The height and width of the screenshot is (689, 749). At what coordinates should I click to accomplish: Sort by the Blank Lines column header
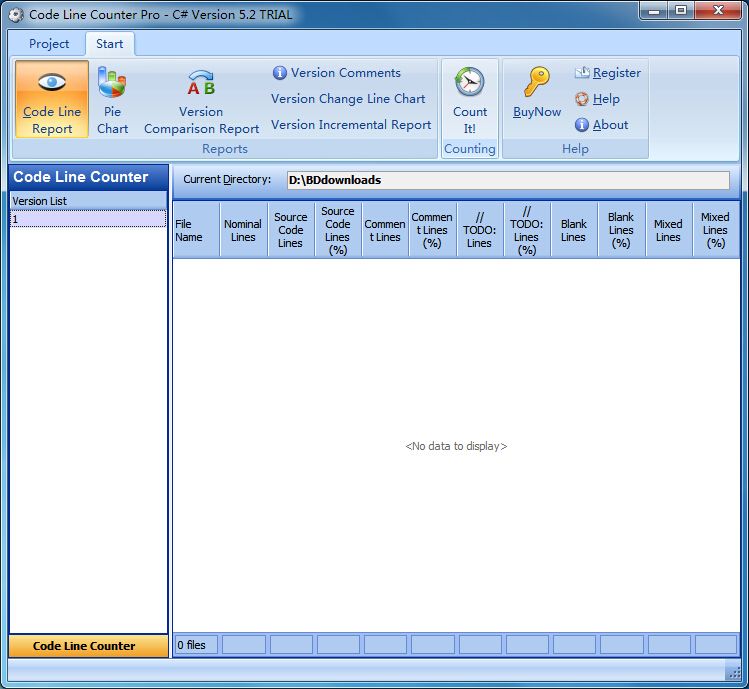coord(574,230)
